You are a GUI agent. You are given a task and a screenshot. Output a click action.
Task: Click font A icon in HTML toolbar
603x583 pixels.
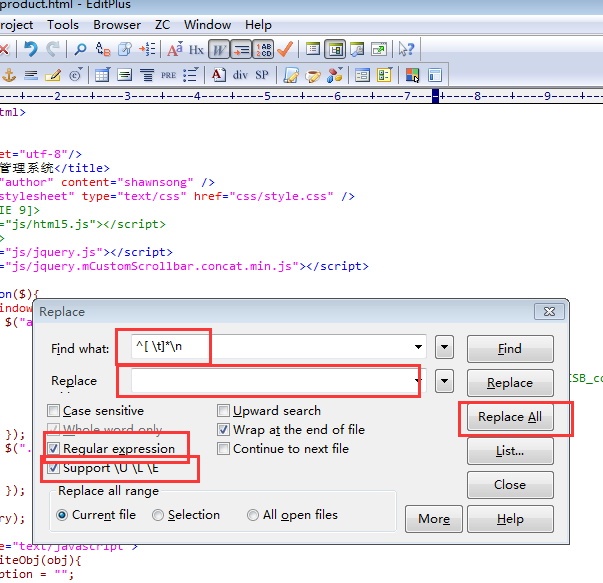[x=218, y=75]
